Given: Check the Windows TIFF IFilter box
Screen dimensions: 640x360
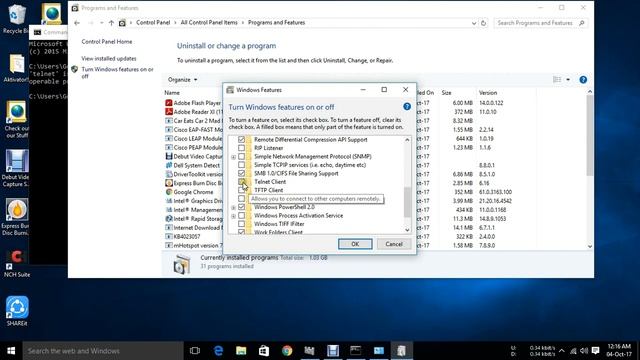Looking at the screenshot, I should coord(242,224).
